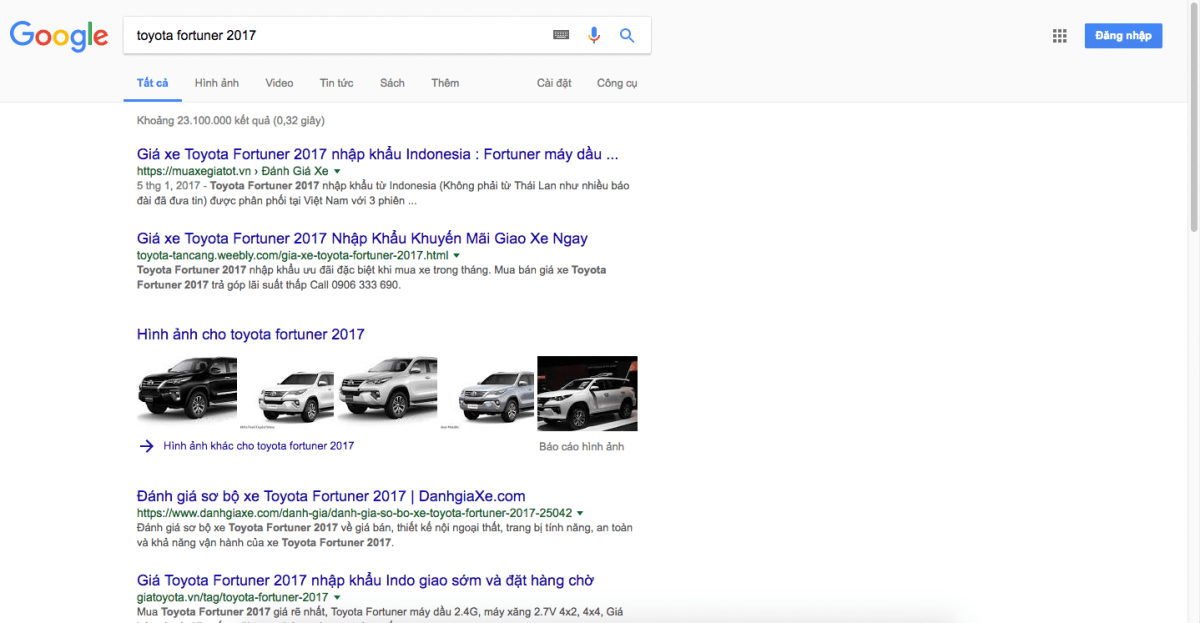Click the Đăng nhập sign-in button
This screenshot has width=1200, height=623.
coord(1123,36)
